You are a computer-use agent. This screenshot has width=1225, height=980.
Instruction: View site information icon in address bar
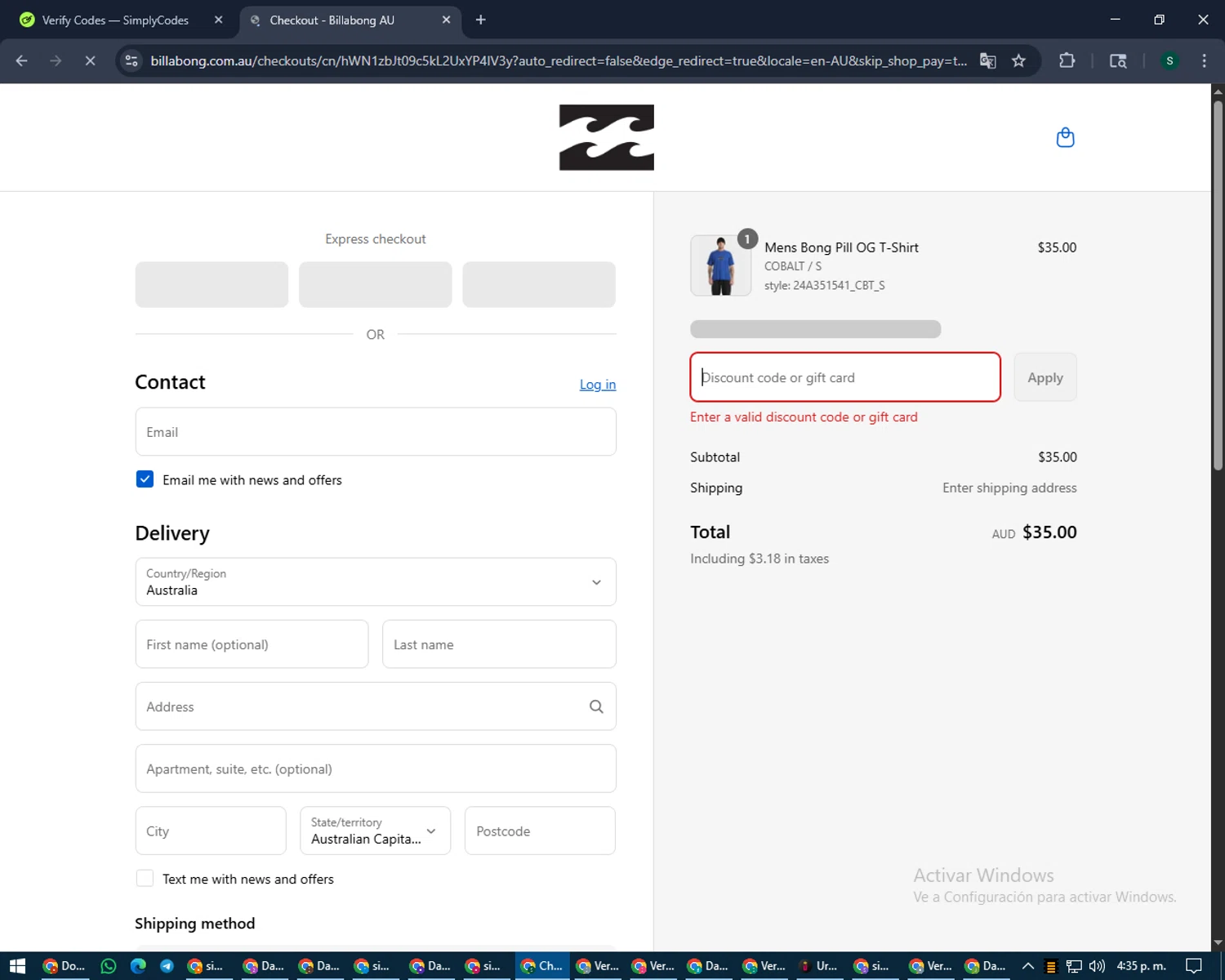pos(131,60)
